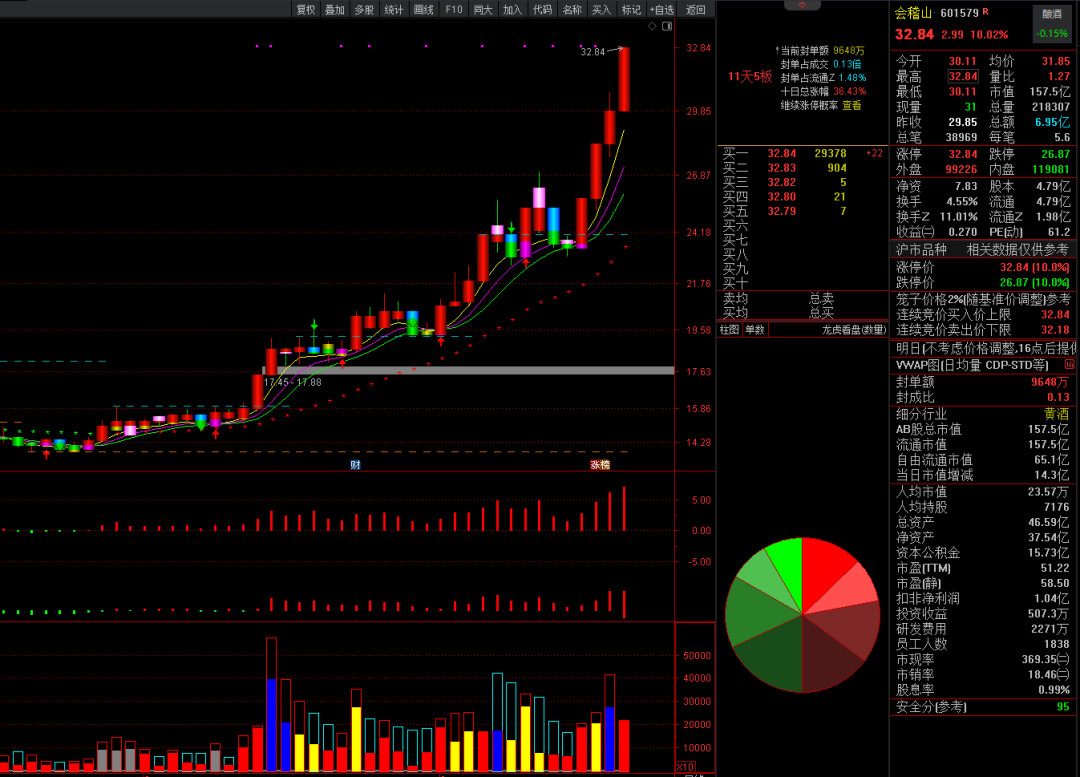Add stock via +自选 button
Screen dimensions: 1080x777
[x=662, y=9]
